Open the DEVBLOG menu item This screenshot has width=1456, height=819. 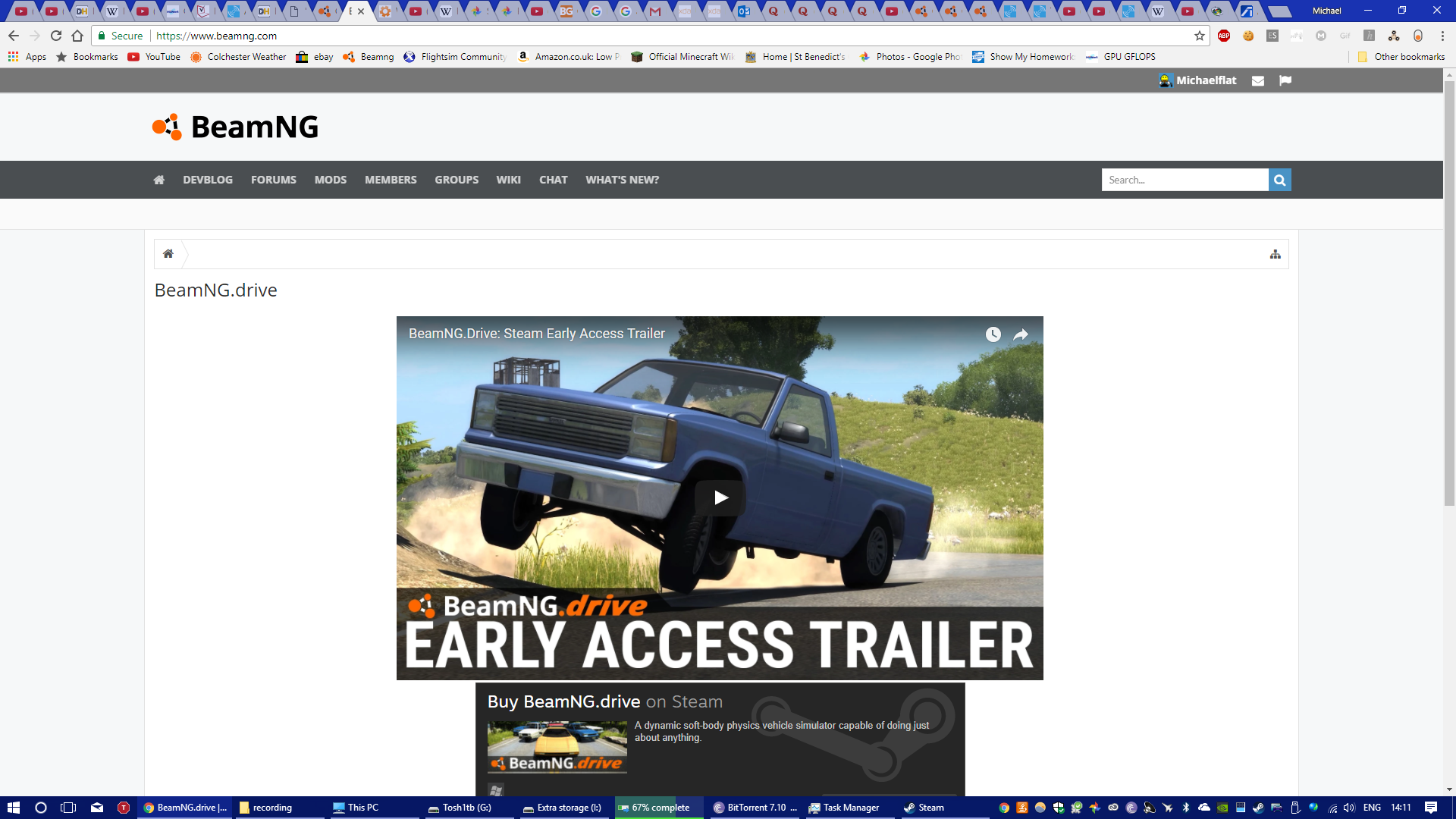coord(208,180)
